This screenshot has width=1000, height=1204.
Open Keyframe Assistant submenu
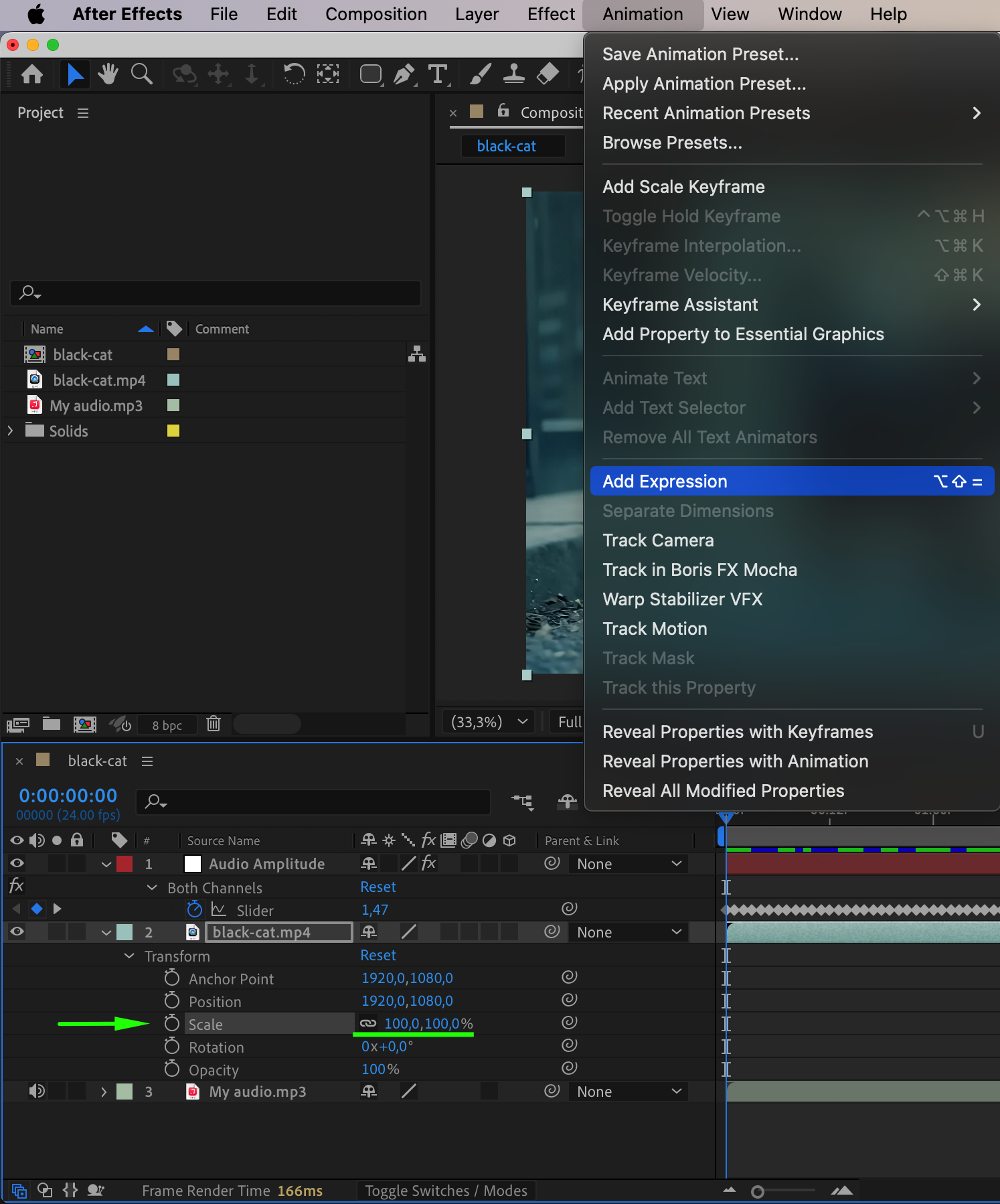point(792,305)
